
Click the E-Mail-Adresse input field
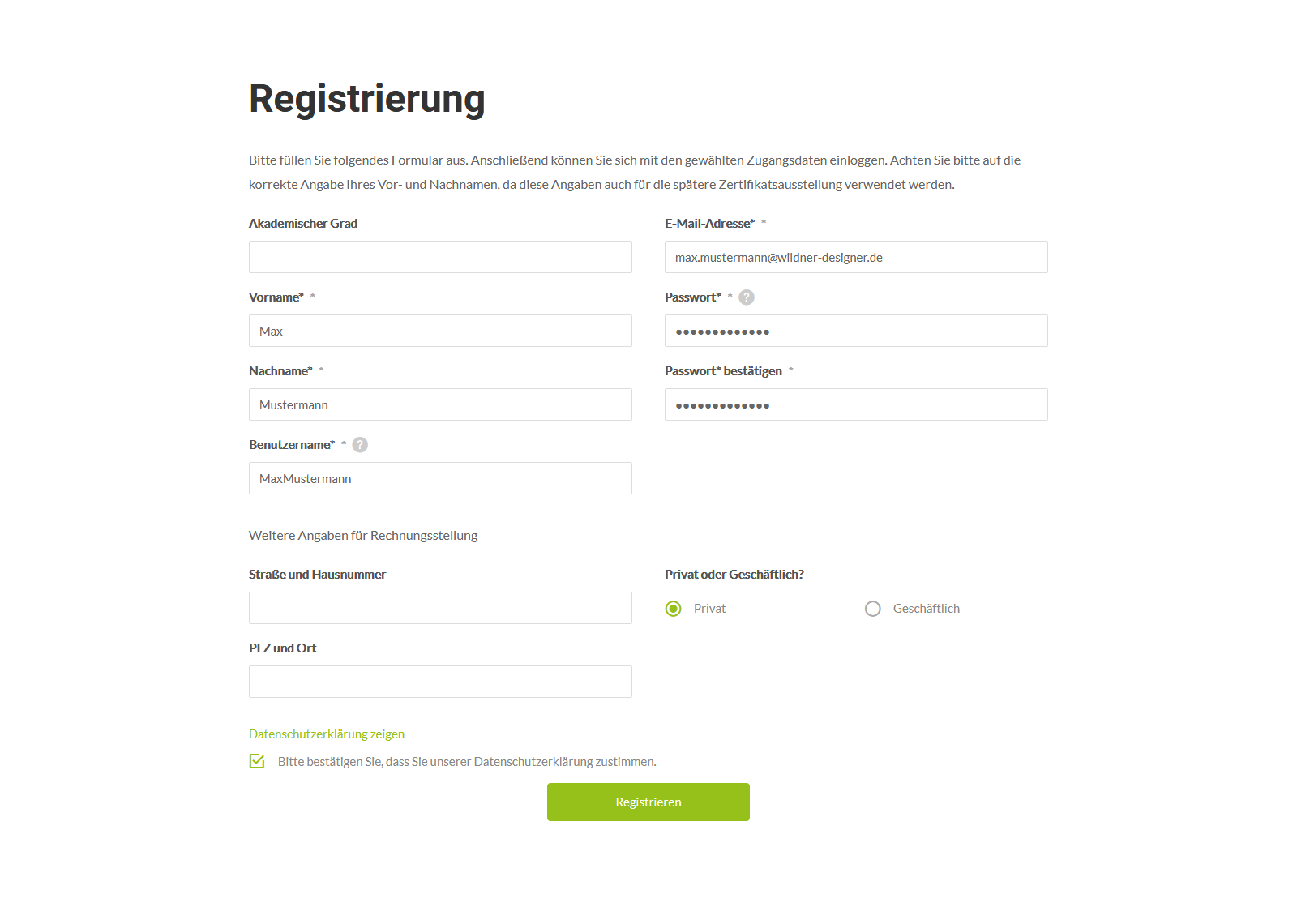pyautogui.click(x=856, y=257)
